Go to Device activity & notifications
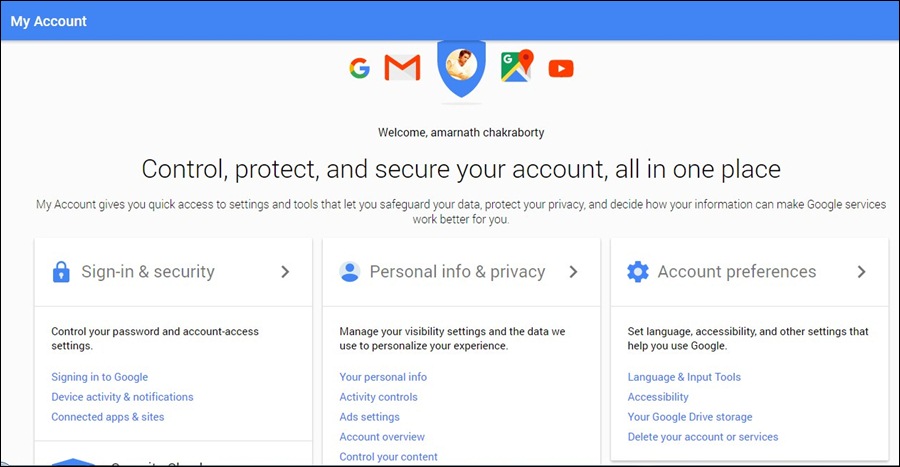 tap(122, 397)
